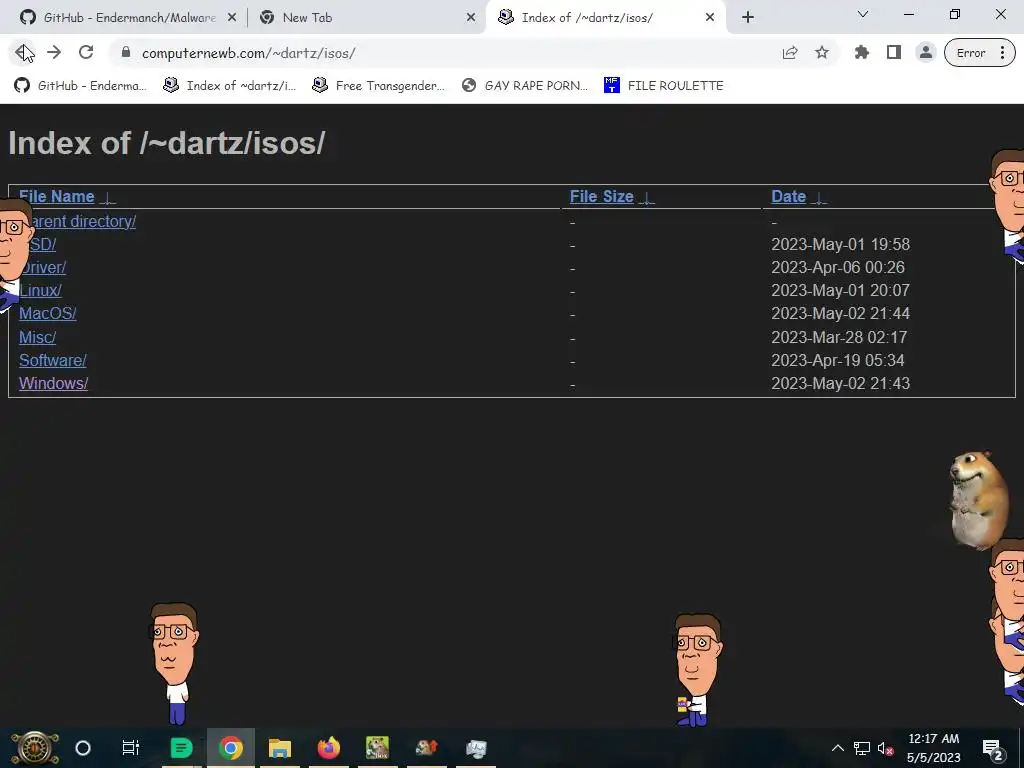The width and height of the screenshot is (1024, 768).
Task: Open the Extensions puzzle-piece menu
Action: (x=862, y=53)
